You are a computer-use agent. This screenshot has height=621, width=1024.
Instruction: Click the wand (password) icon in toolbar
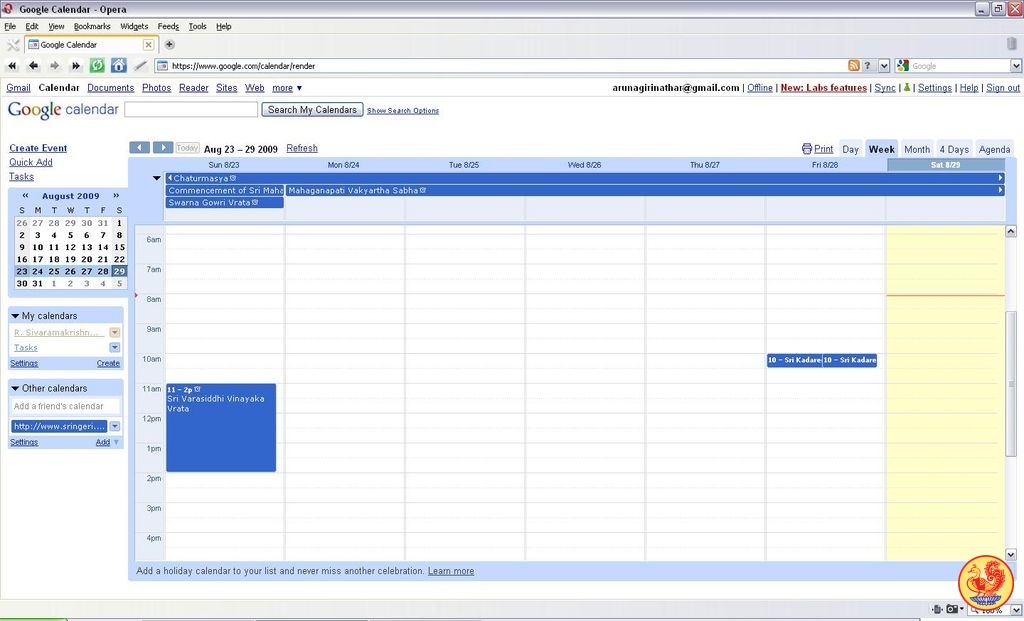click(x=140, y=65)
